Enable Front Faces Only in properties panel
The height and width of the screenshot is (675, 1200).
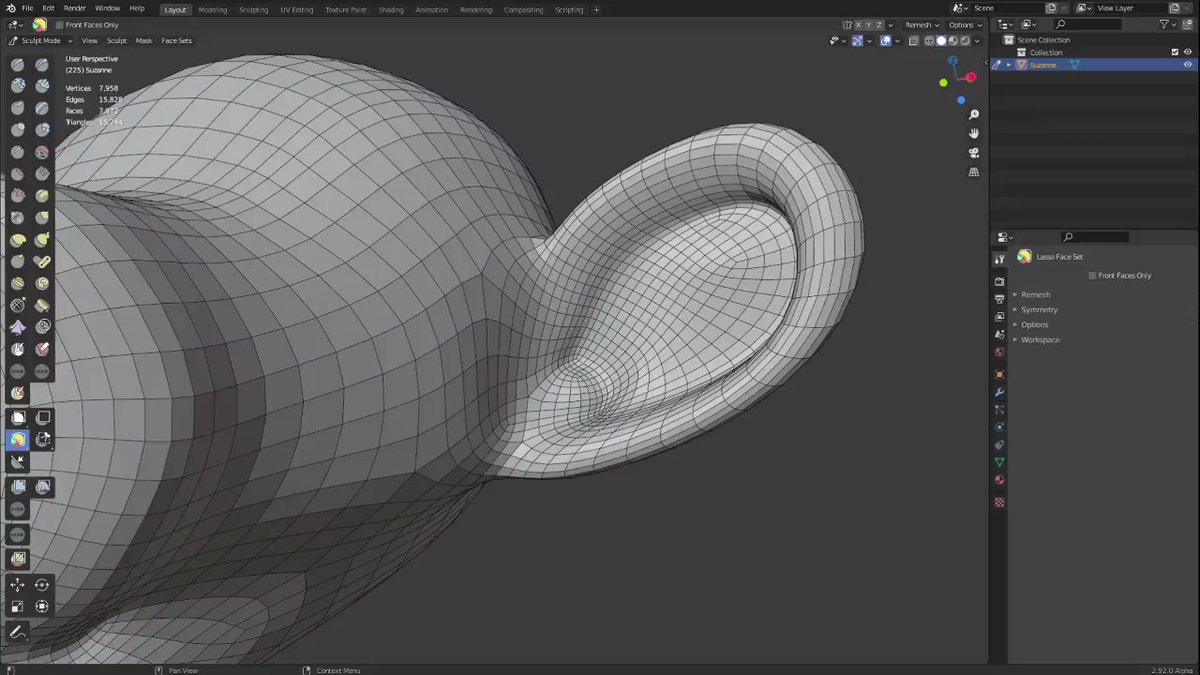pos(1092,275)
